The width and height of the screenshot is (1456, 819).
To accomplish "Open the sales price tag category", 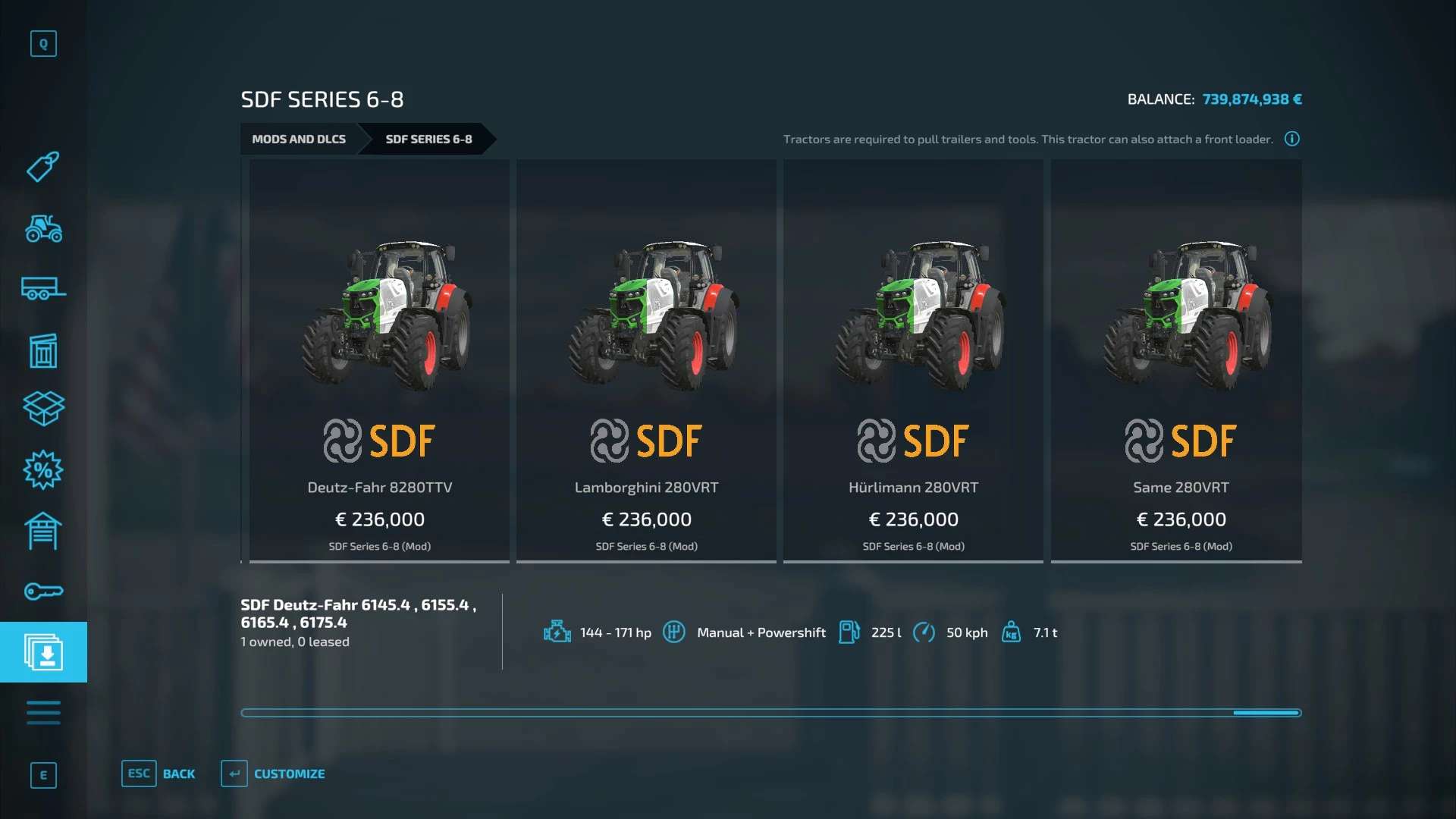I will [43, 167].
